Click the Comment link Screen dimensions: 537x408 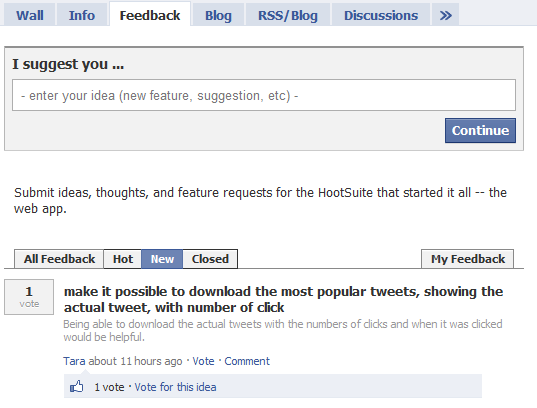click(x=247, y=361)
